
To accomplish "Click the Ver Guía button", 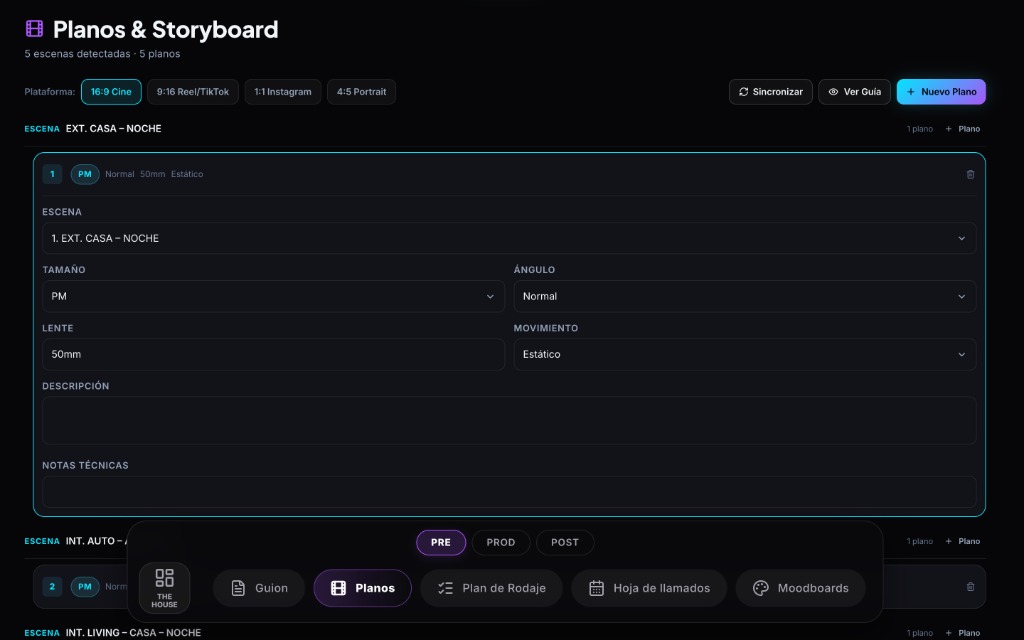I will pyautogui.click(x=854, y=92).
